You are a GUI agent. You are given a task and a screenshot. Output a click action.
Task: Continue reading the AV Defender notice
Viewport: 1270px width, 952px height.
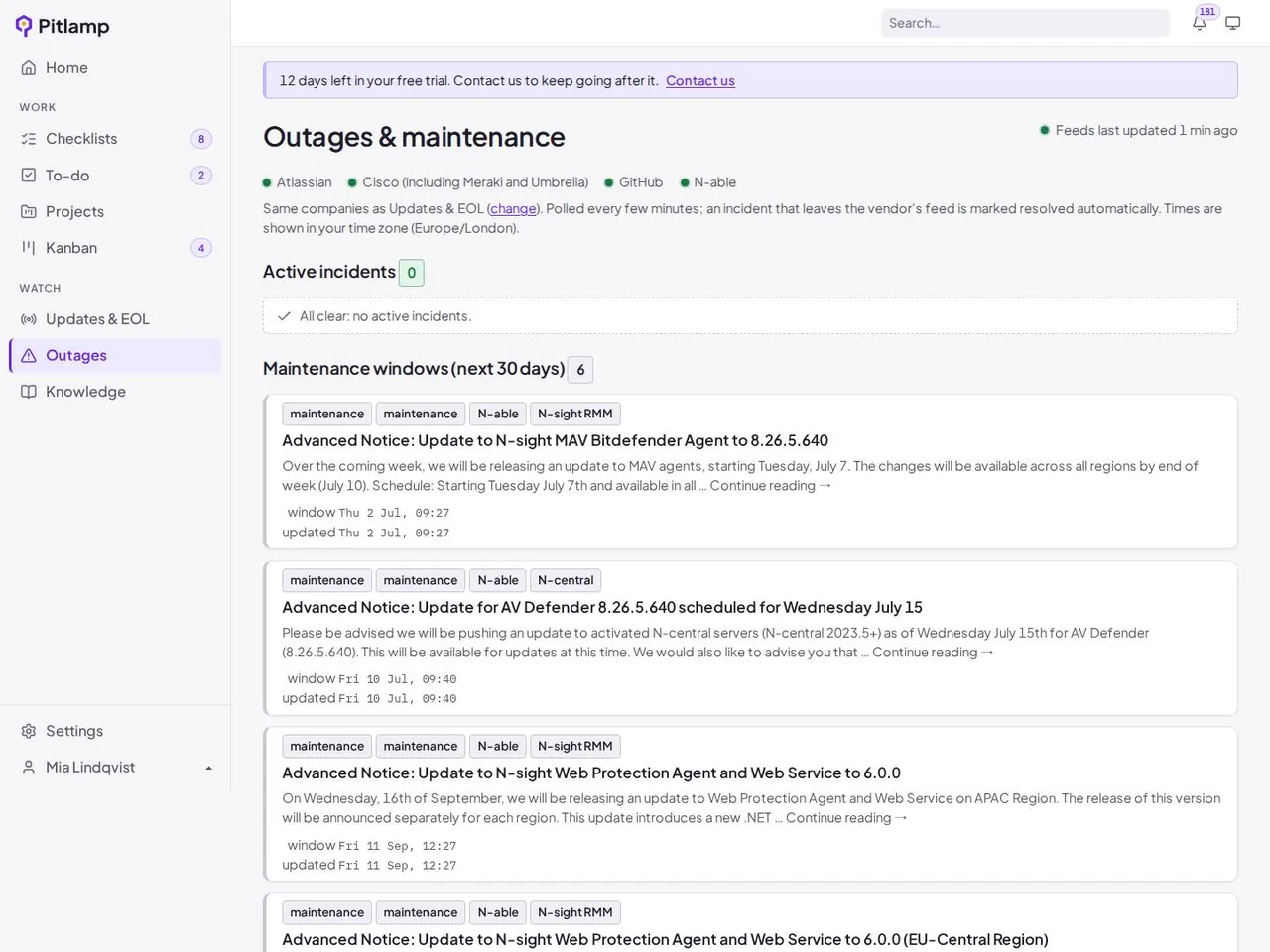[x=933, y=653]
